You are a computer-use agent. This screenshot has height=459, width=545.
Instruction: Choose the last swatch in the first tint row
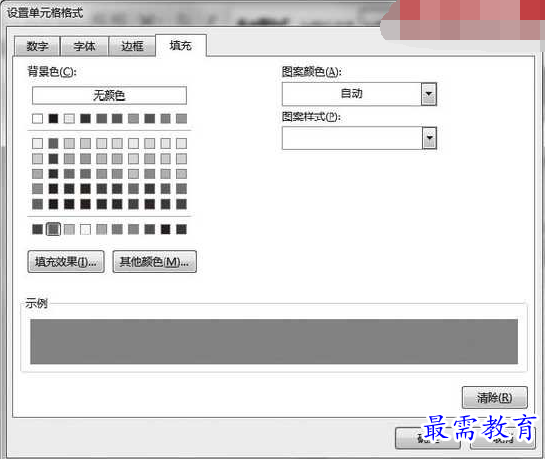click(181, 143)
